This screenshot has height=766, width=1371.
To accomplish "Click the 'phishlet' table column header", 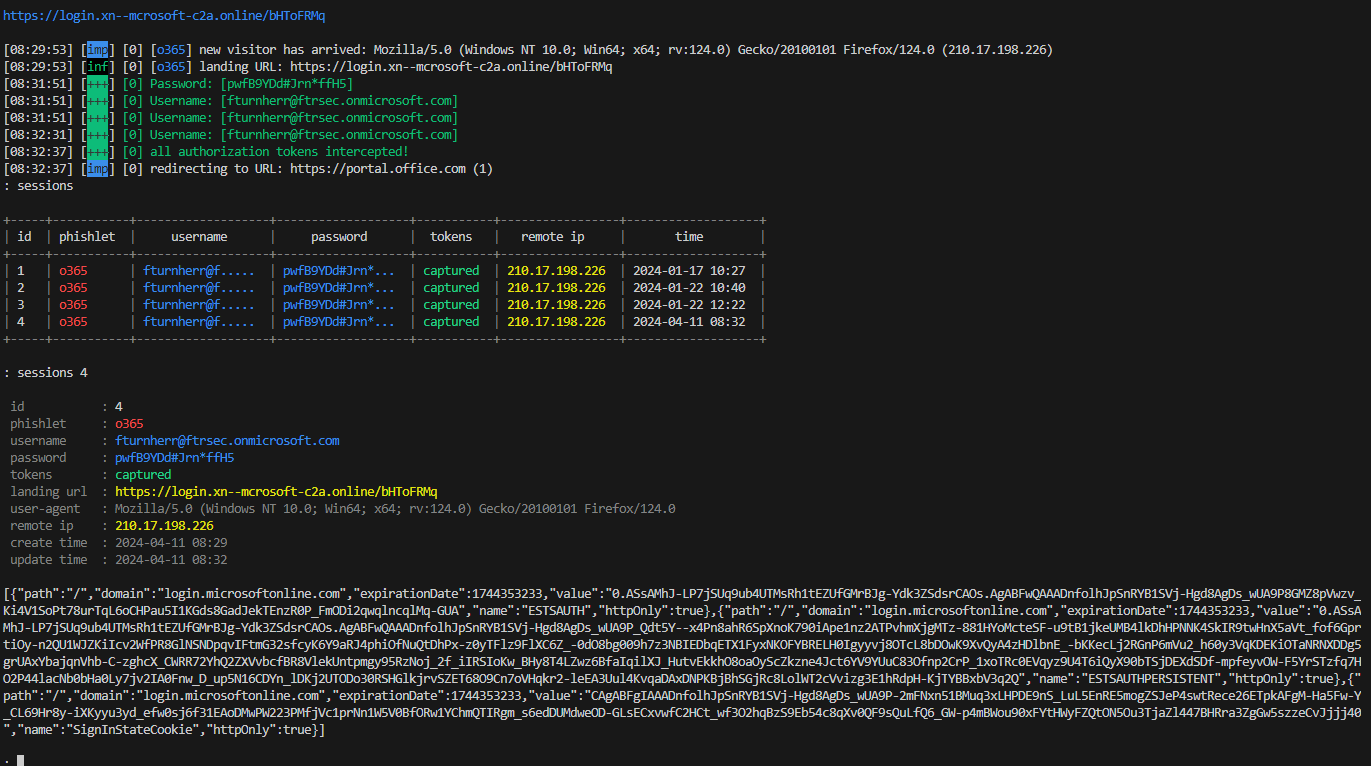I will pos(87,237).
